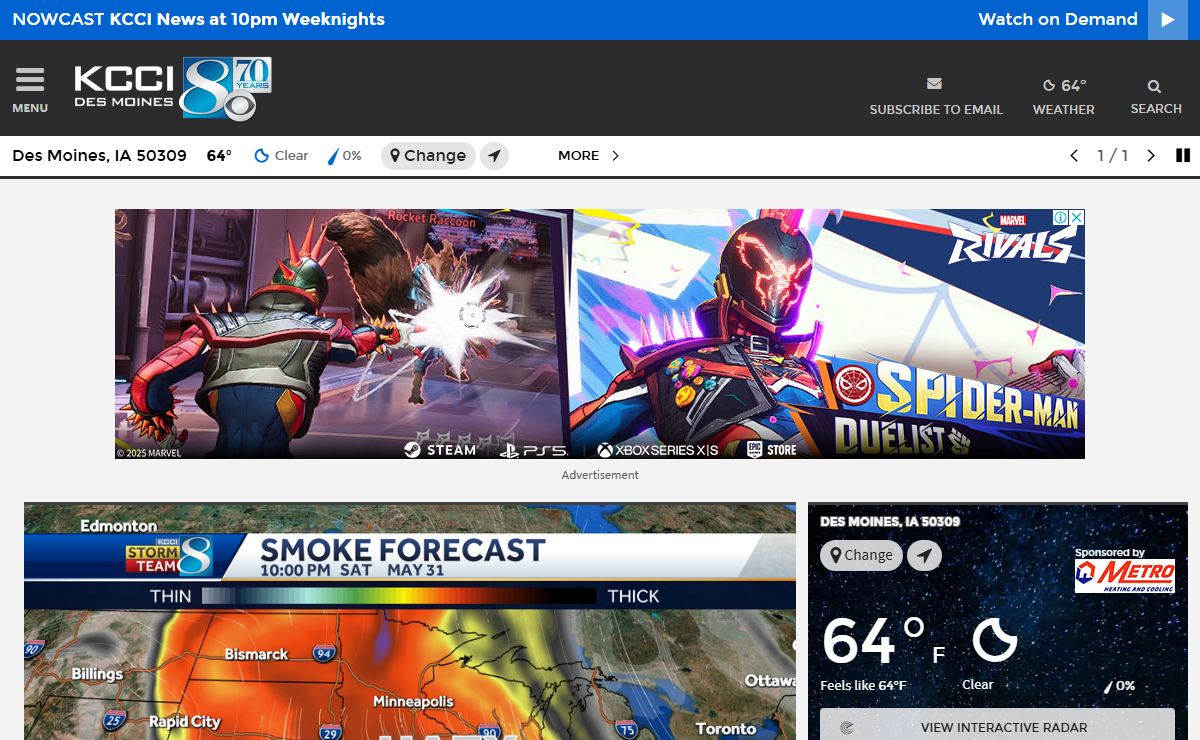This screenshot has height=740, width=1200.
Task: Click Change location in top weather bar
Action: click(428, 156)
